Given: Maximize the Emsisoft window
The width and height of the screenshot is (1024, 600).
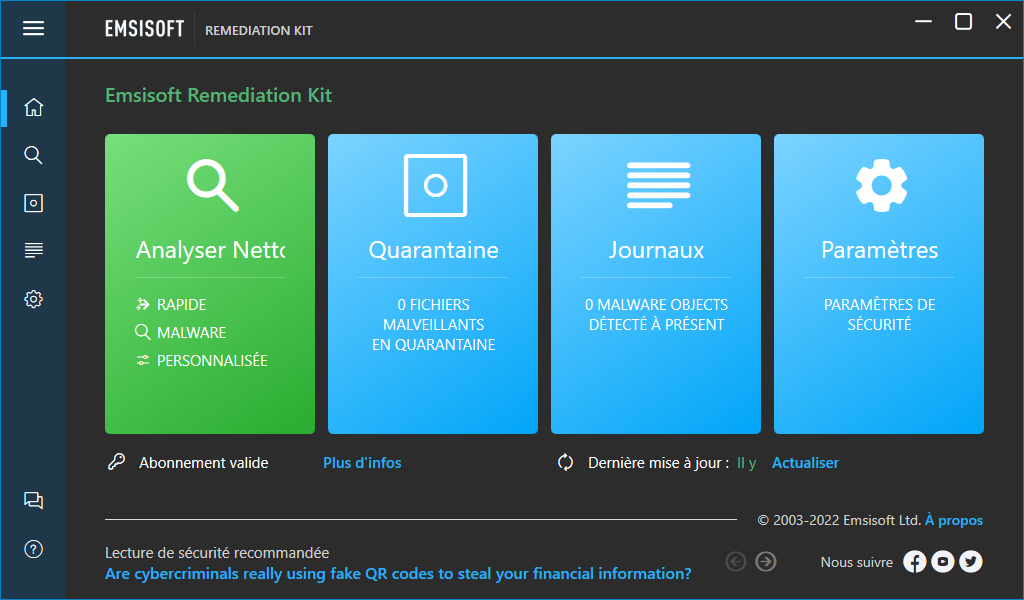Looking at the screenshot, I should (x=963, y=22).
